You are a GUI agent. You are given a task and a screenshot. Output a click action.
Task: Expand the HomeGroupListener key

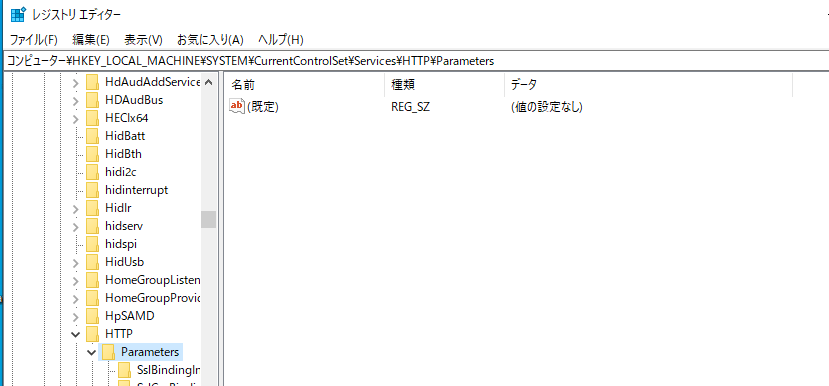point(76,281)
